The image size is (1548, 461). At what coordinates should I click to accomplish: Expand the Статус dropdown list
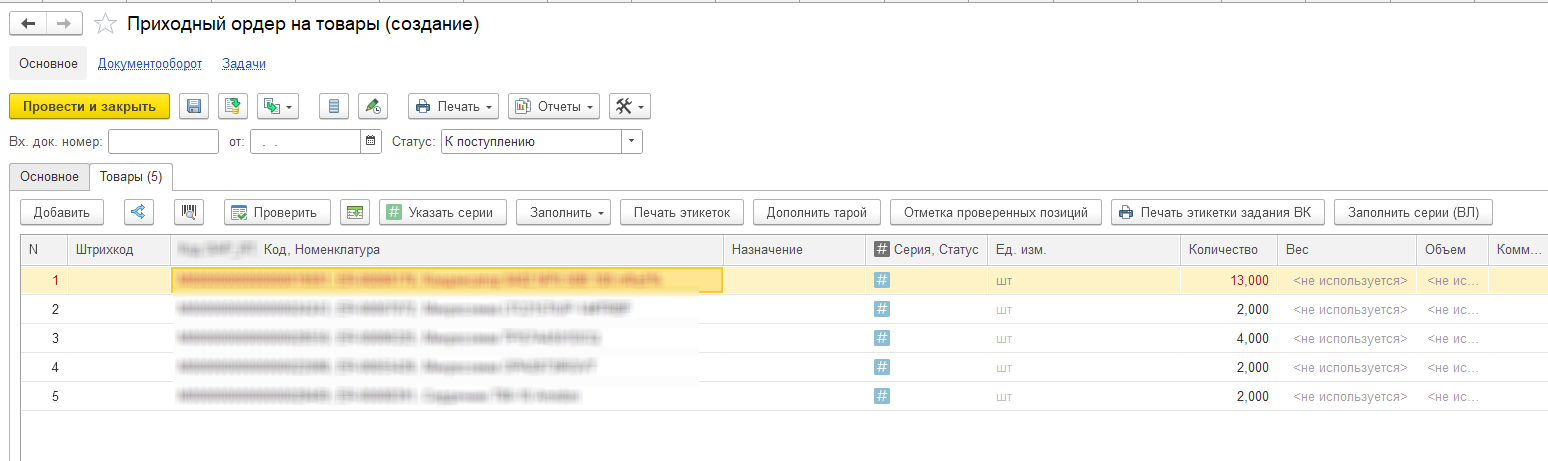631,142
